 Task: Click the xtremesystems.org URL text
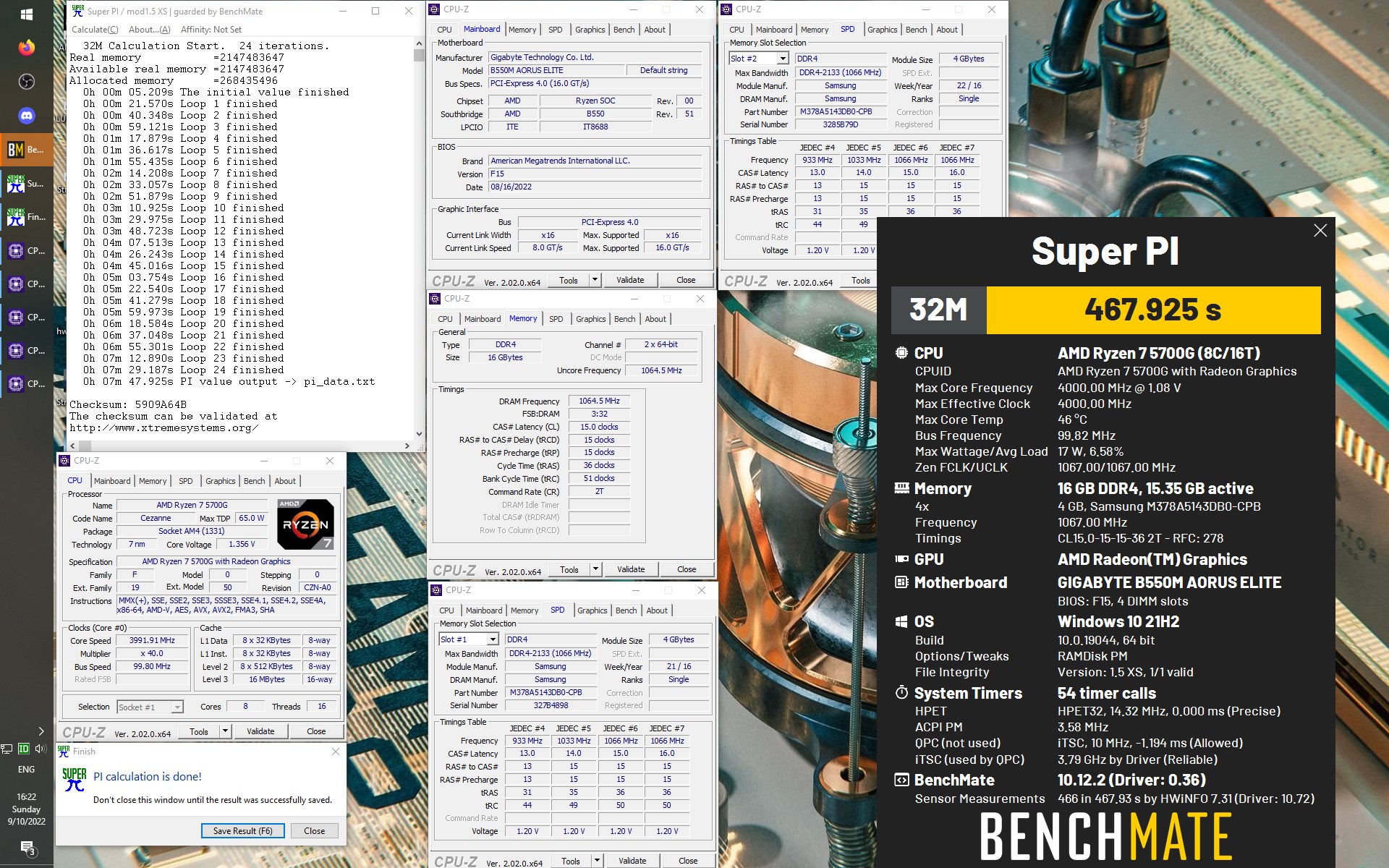(163, 427)
